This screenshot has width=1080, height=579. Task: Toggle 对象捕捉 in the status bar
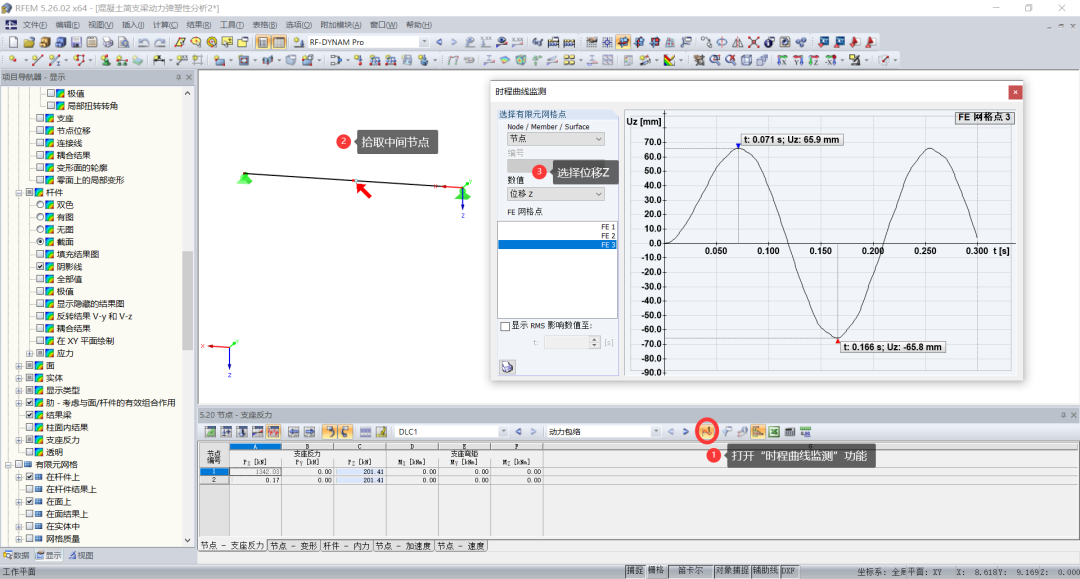coord(731,571)
